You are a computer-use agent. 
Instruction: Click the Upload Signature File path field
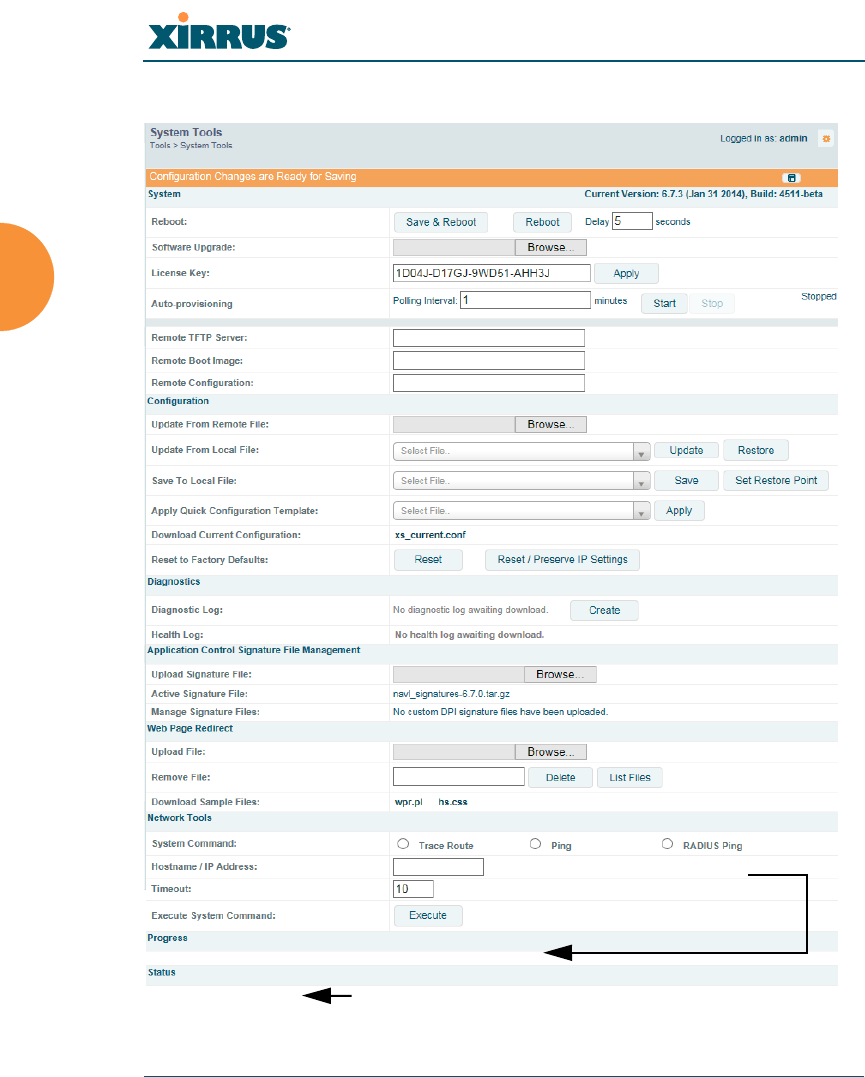pos(458,674)
